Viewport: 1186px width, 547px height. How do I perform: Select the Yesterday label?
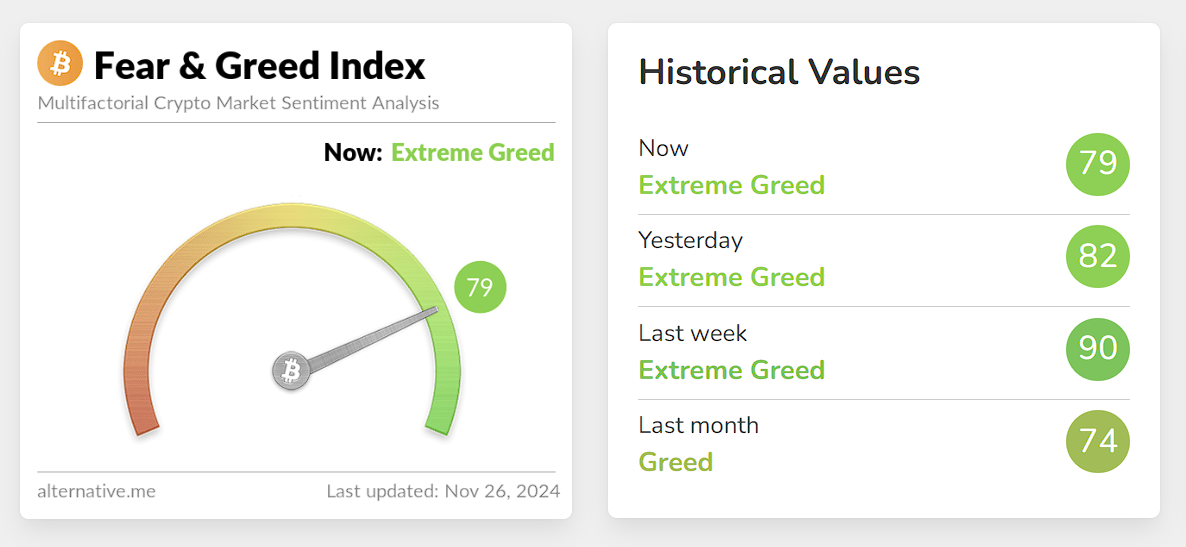pos(691,240)
